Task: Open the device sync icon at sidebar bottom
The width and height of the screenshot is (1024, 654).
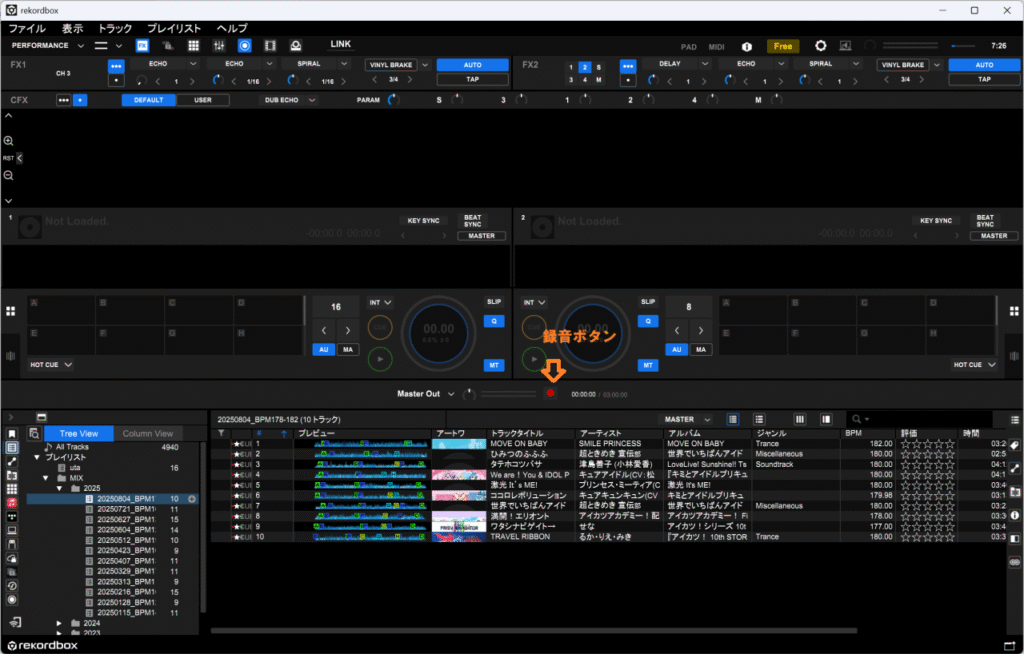Action: [x=15, y=623]
